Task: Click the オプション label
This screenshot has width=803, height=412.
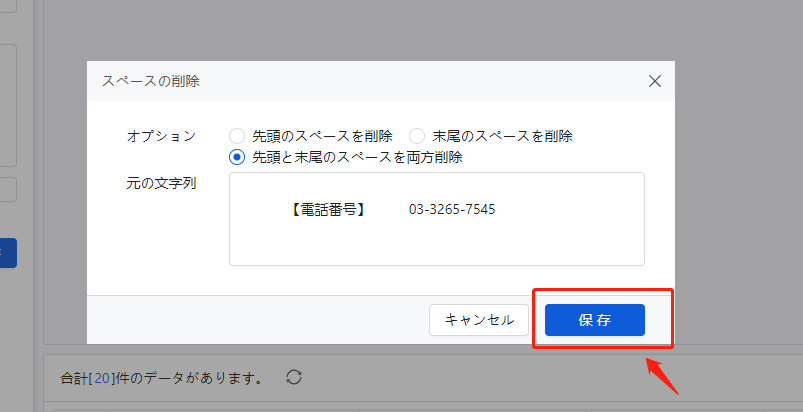Action: [161, 136]
